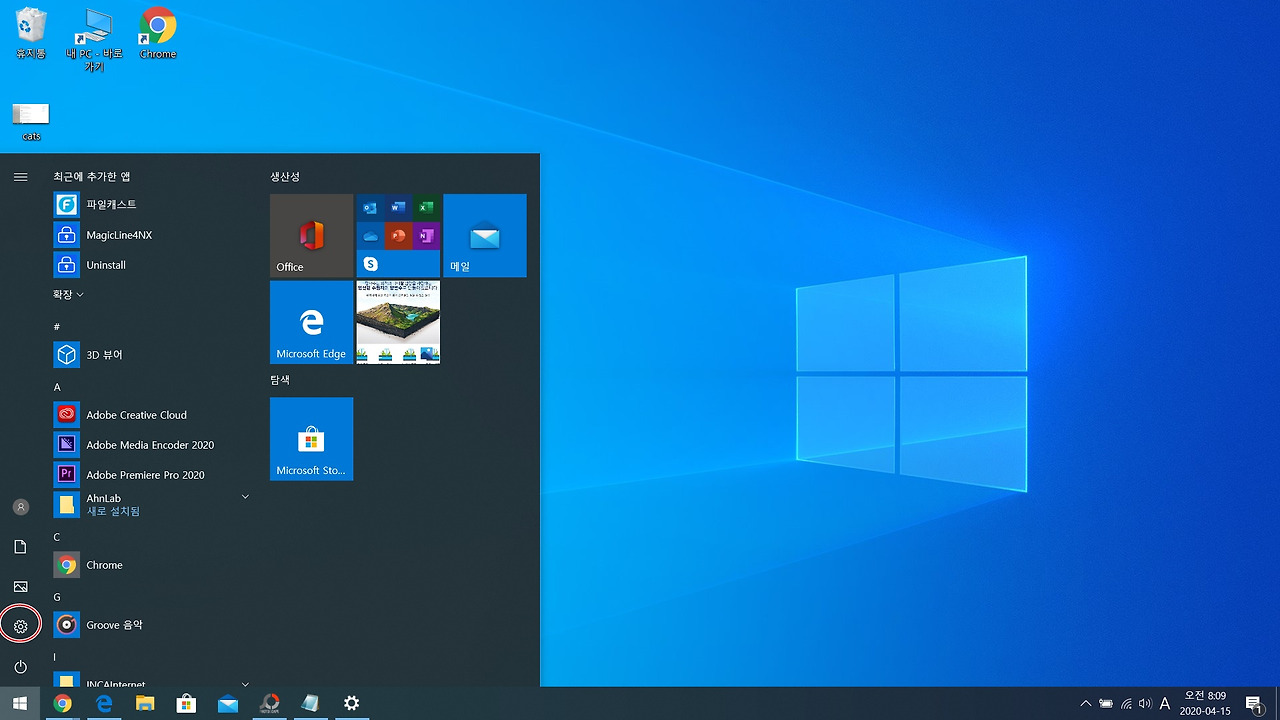Open the Office tile
The width and height of the screenshot is (1280, 720).
[x=311, y=235]
